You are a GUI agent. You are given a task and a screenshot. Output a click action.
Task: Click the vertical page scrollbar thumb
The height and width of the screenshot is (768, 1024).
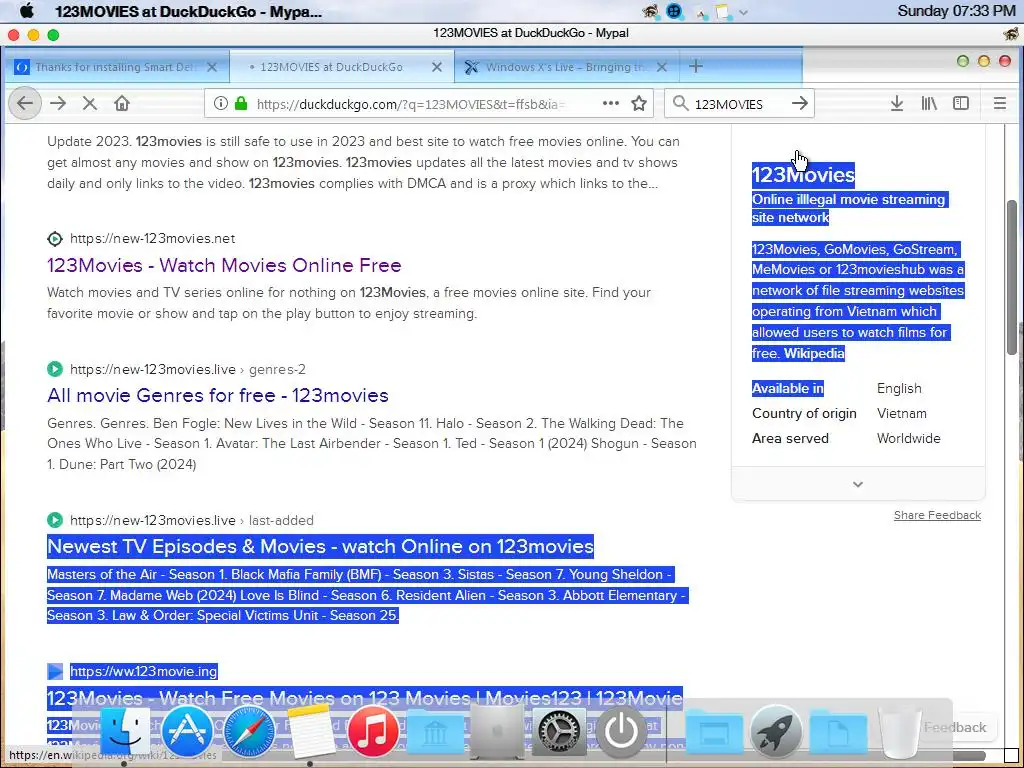pos(1012,278)
